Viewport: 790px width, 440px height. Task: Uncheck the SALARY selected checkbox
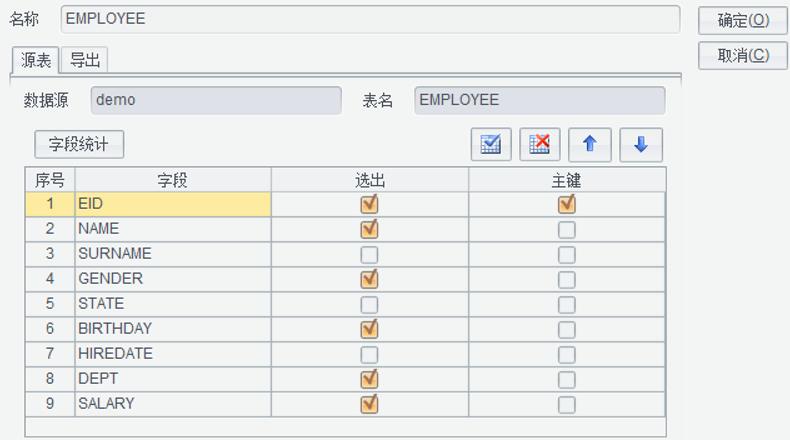369,404
